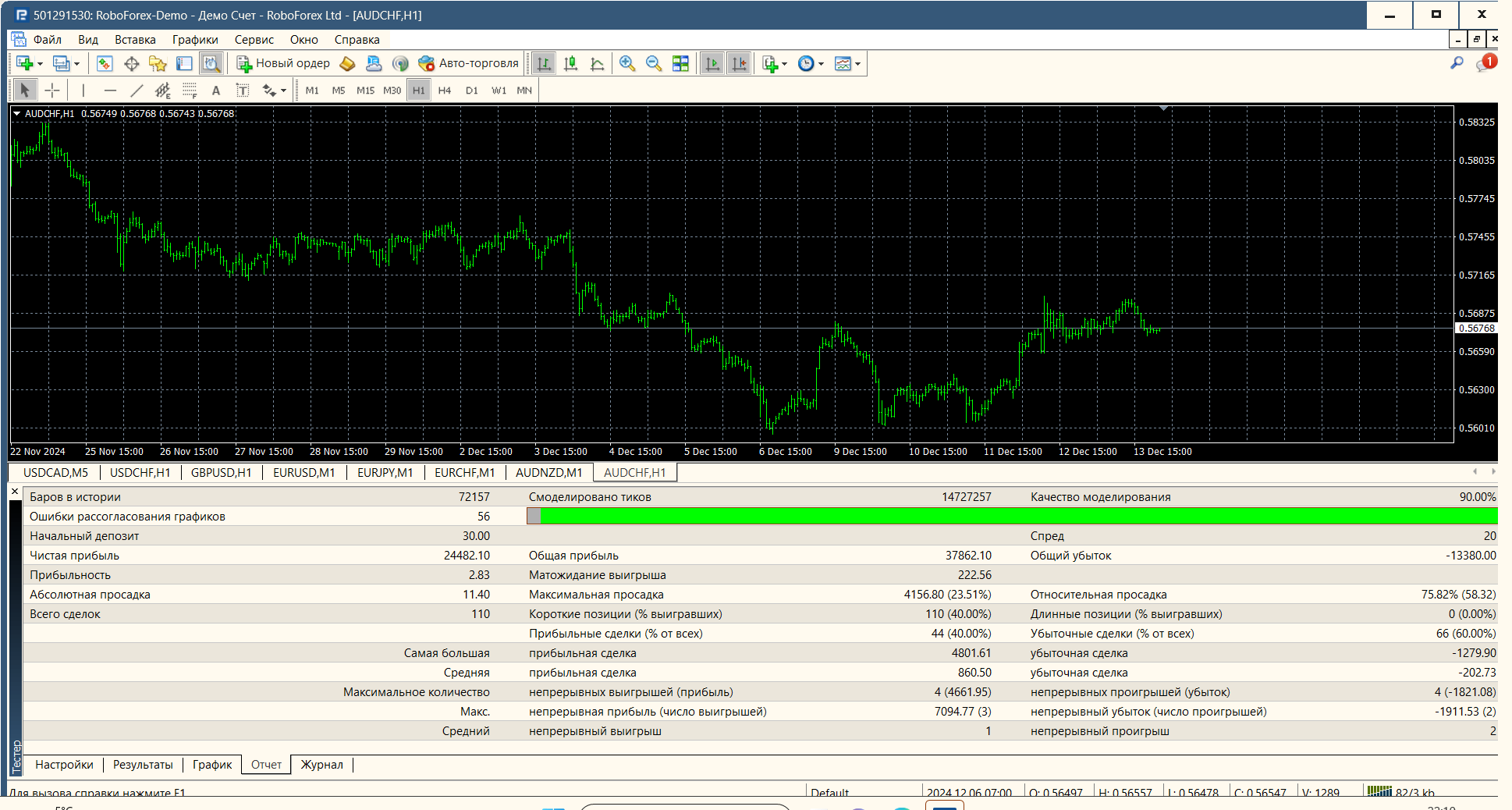Image resolution: width=1512 pixels, height=810 pixels.
Task: Switch to the EURUSD,M1 chart tab
Action: click(x=303, y=472)
